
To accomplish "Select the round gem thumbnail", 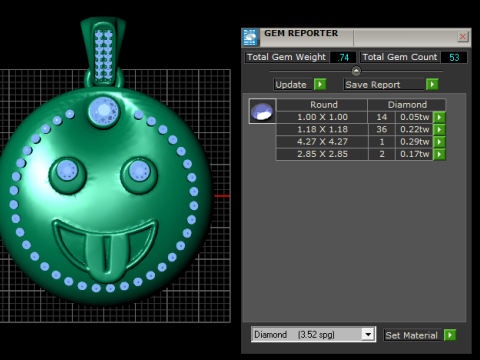I will coord(262,111).
